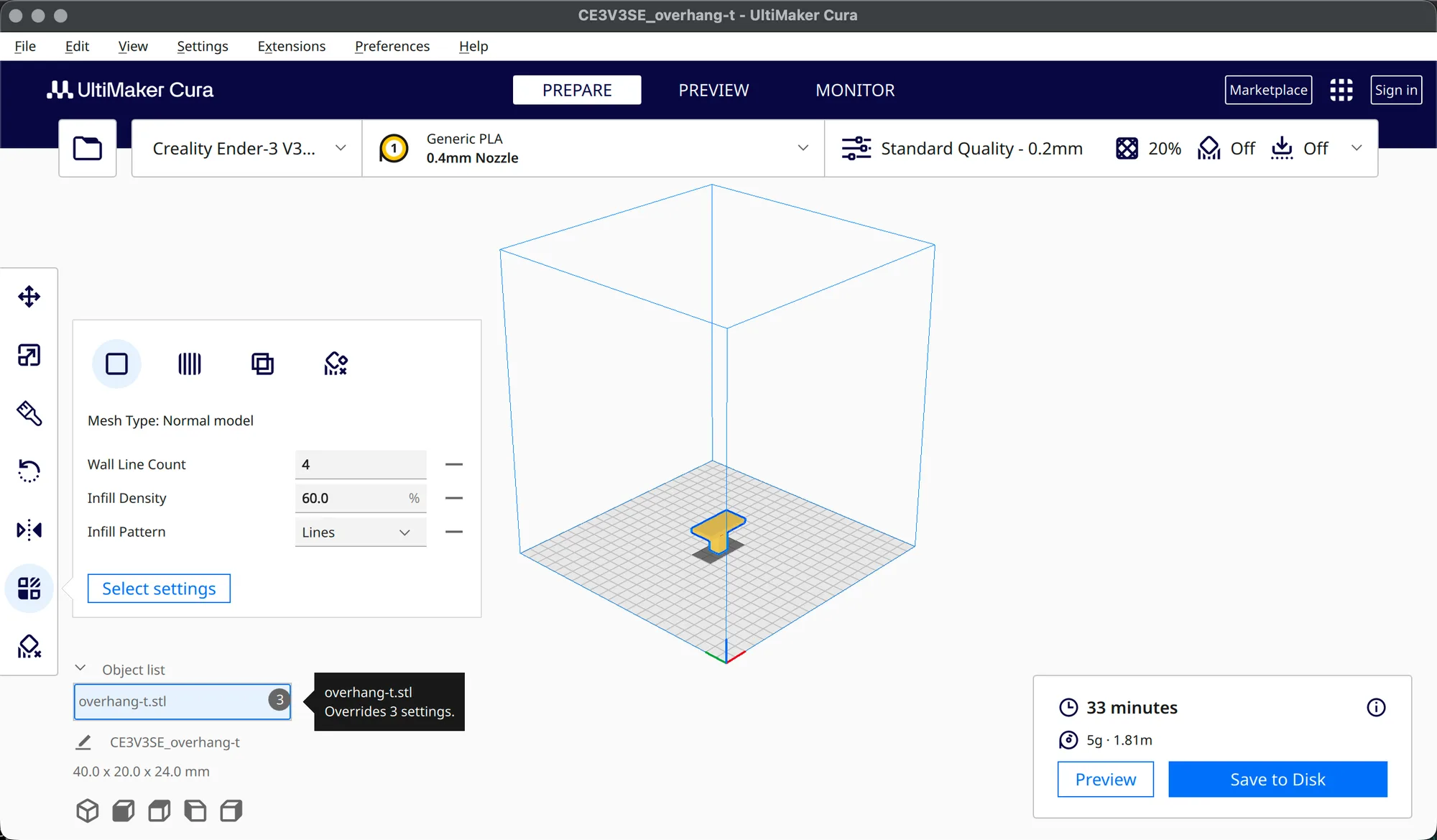The width and height of the screenshot is (1437, 840).
Task: Click Save to Disk
Action: pos(1277,780)
